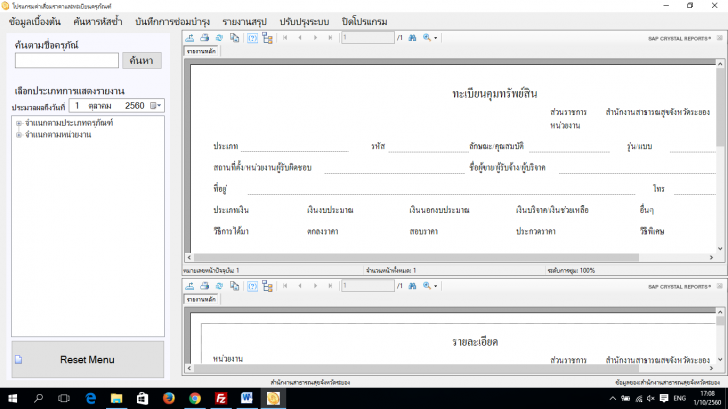Screen dimensions: 728x409
Task: Click bottom viewer vertical scrollbar down arrow
Action: [x=720, y=360]
